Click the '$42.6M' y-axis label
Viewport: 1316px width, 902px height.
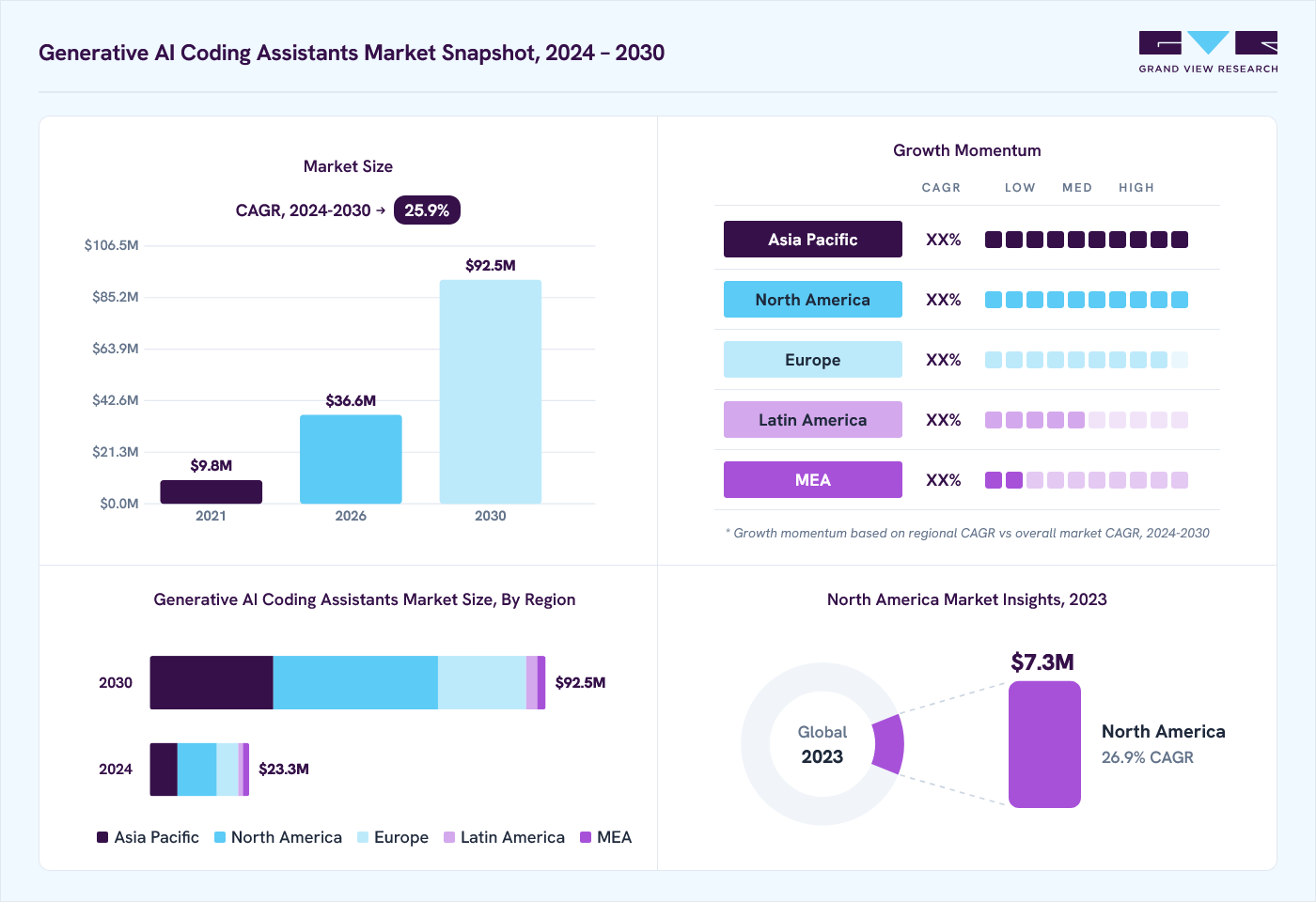click(x=115, y=400)
